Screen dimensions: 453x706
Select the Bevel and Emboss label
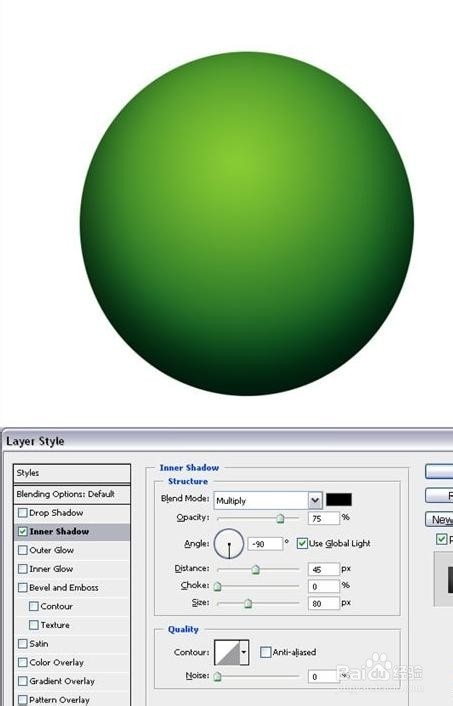tap(63, 588)
